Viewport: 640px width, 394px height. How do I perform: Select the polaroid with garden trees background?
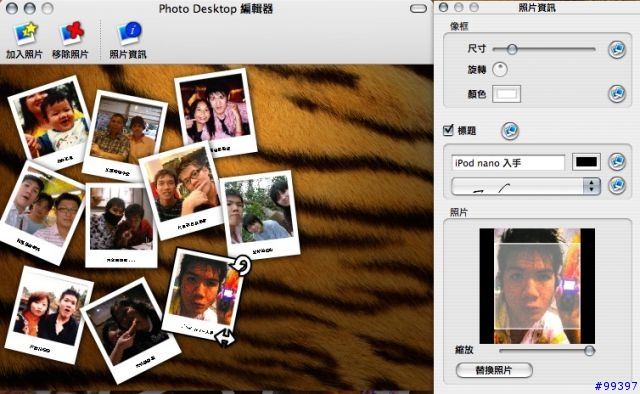pyautogui.click(x=260, y=214)
